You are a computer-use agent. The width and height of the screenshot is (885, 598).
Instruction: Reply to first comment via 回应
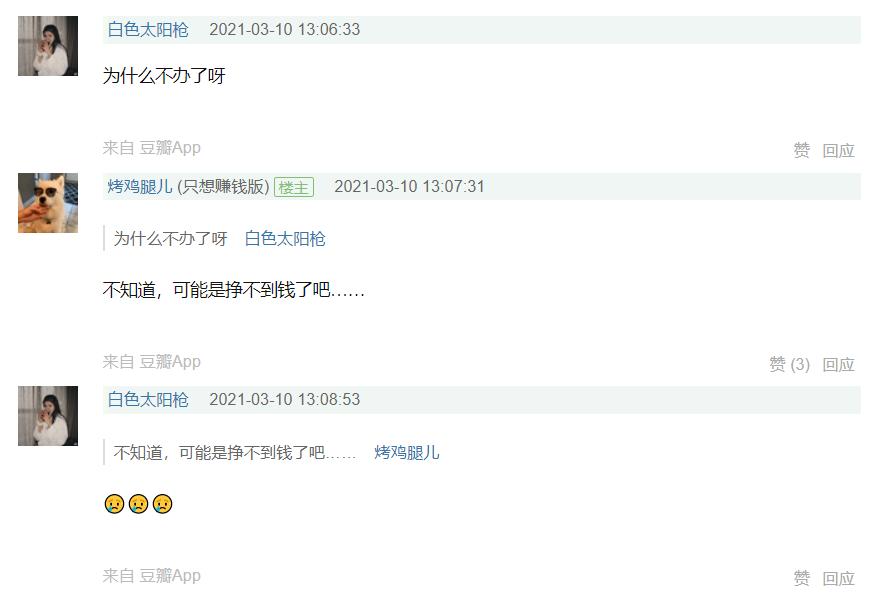pyautogui.click(x=838, y=150)
